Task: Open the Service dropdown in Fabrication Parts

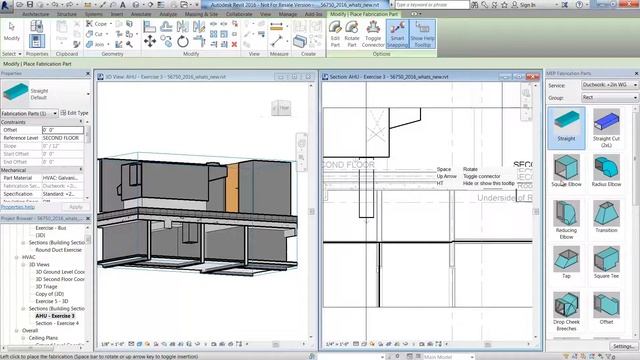Action: 609,85
